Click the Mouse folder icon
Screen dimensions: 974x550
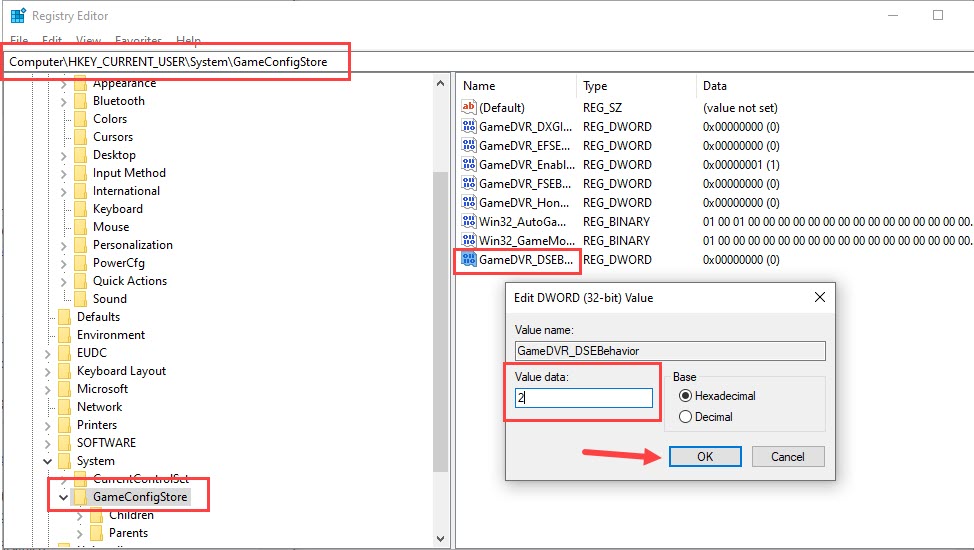pos(81,227)
